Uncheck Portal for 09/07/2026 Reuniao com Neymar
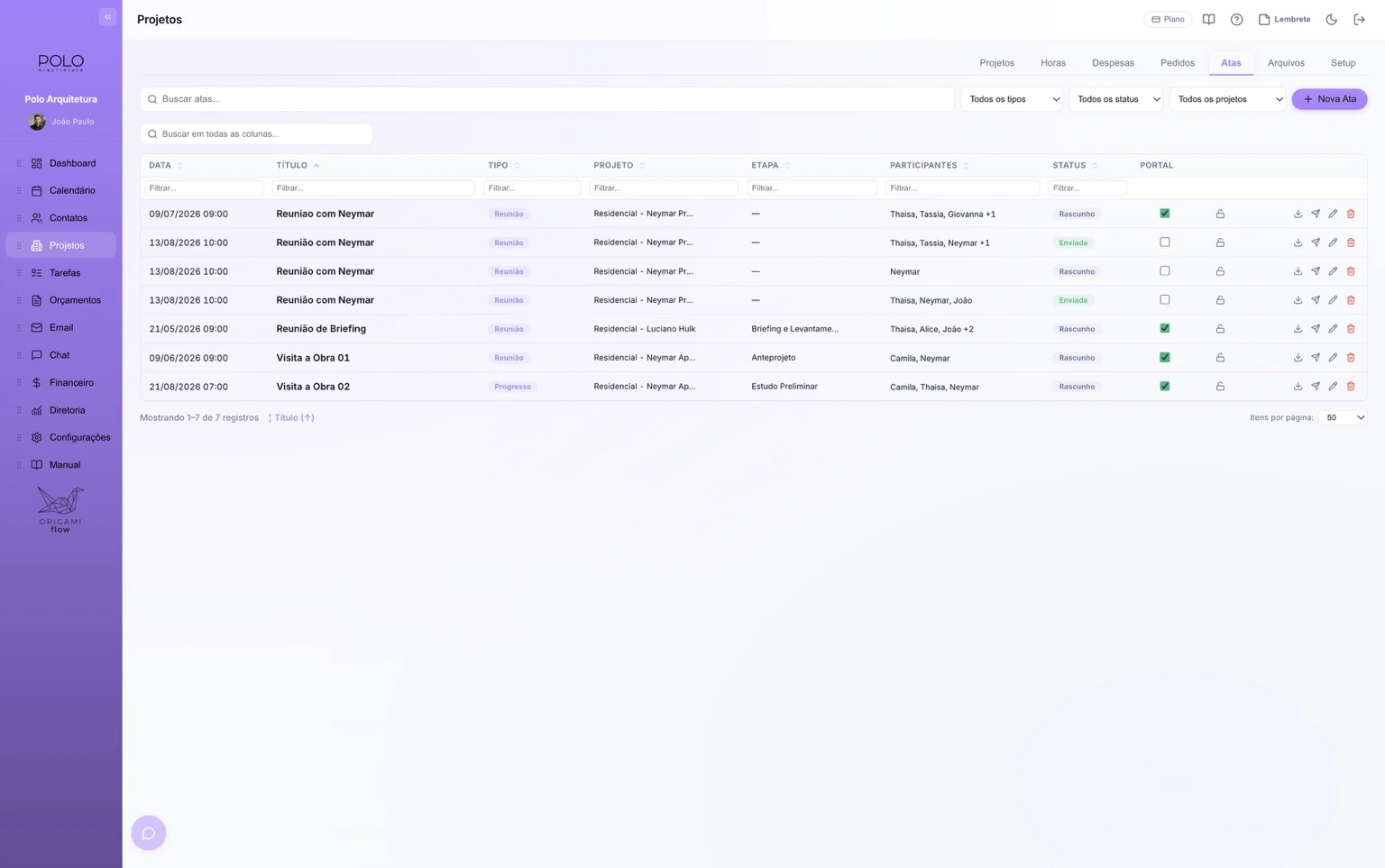Viewport: 1385px width, 868px height. [x=1165, y=214]
